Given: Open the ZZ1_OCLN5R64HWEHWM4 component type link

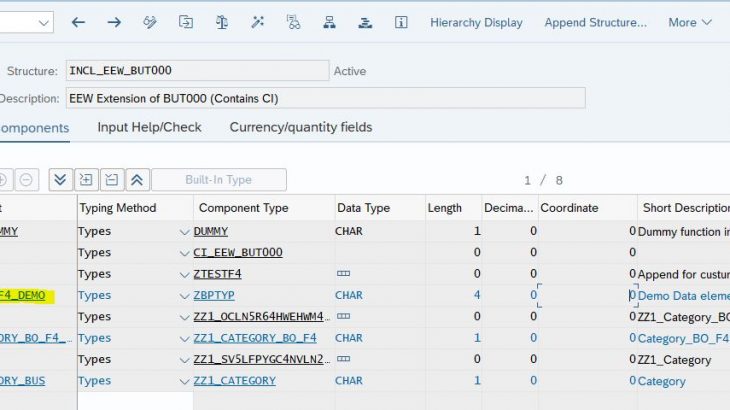Looking at the screenshot, I should [262, 316].
